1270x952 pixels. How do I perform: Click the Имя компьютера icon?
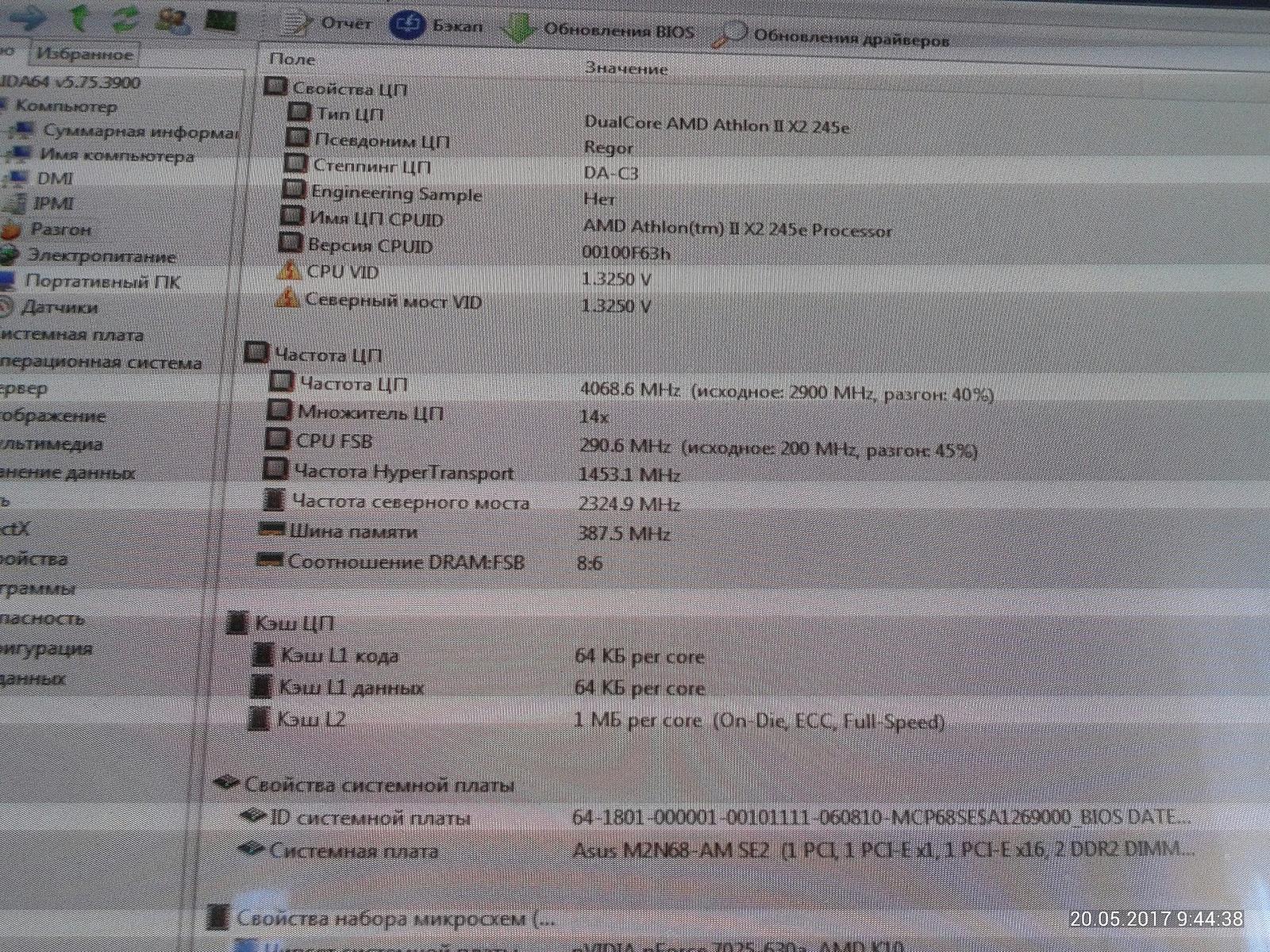coord(19,155)
